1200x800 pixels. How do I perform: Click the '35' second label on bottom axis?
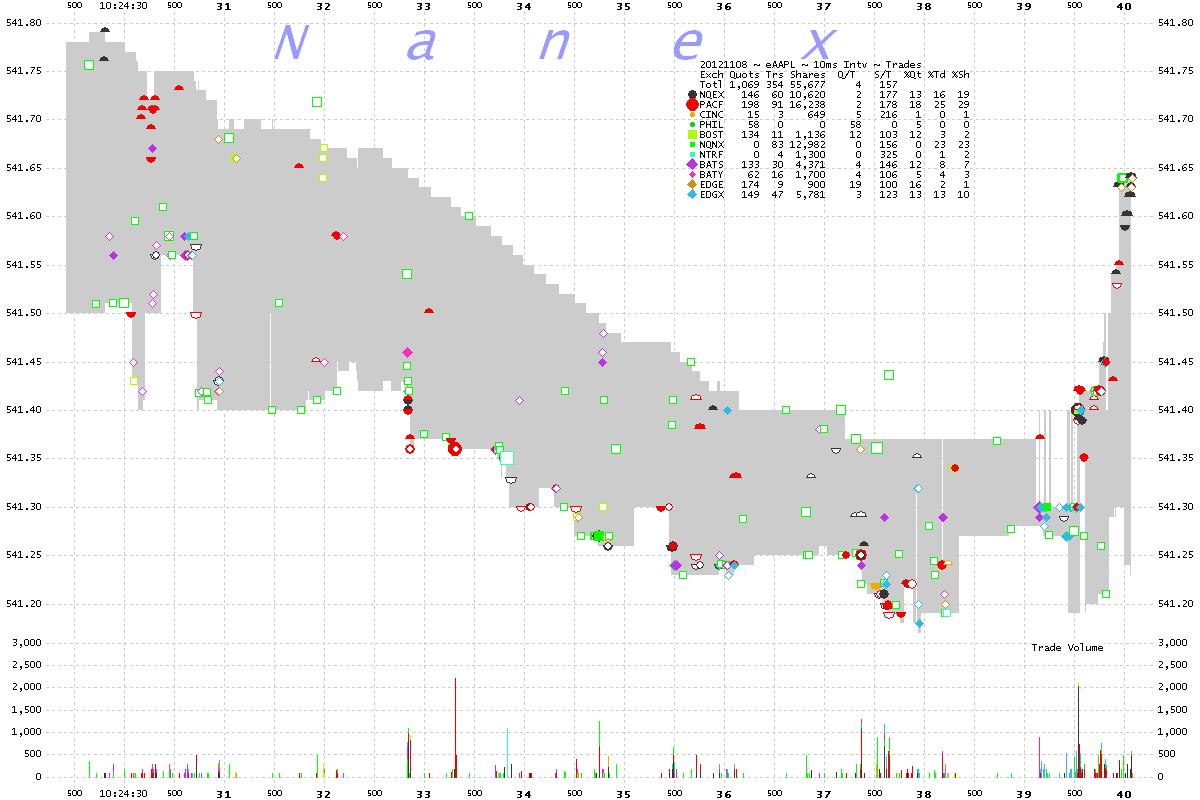623,793
